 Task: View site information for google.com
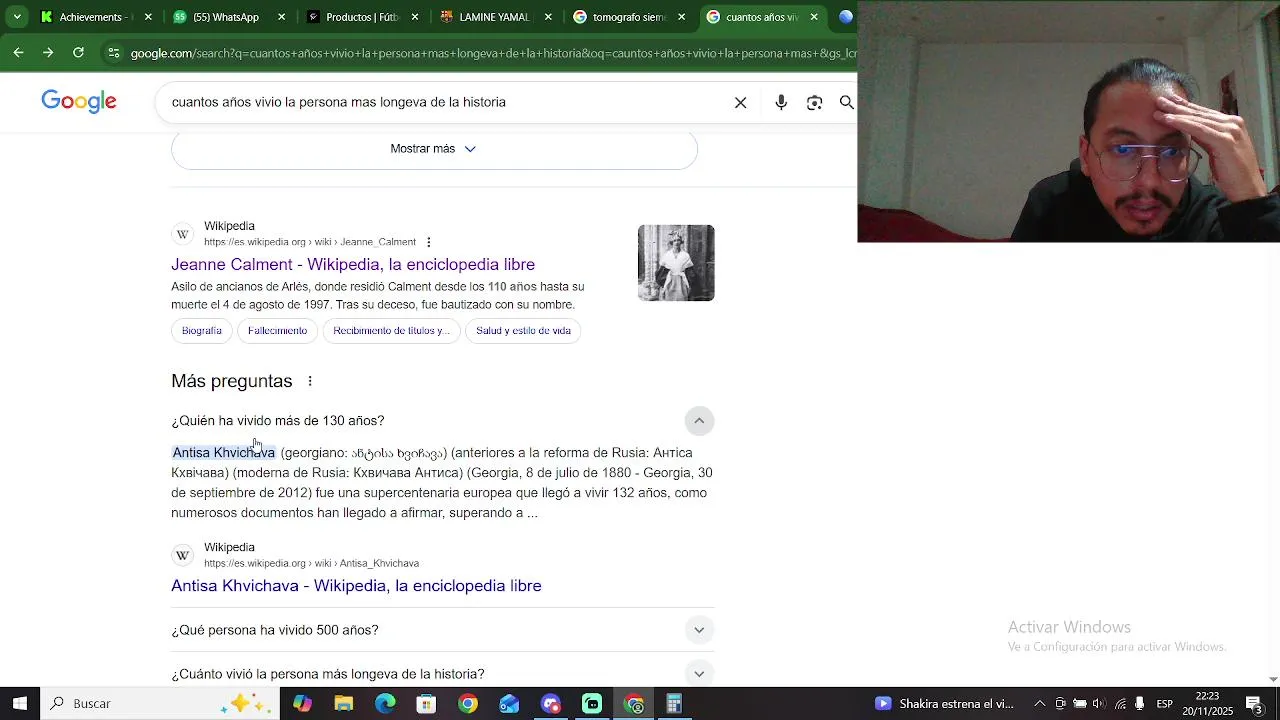pyautogui.click(x=113, y=53)
